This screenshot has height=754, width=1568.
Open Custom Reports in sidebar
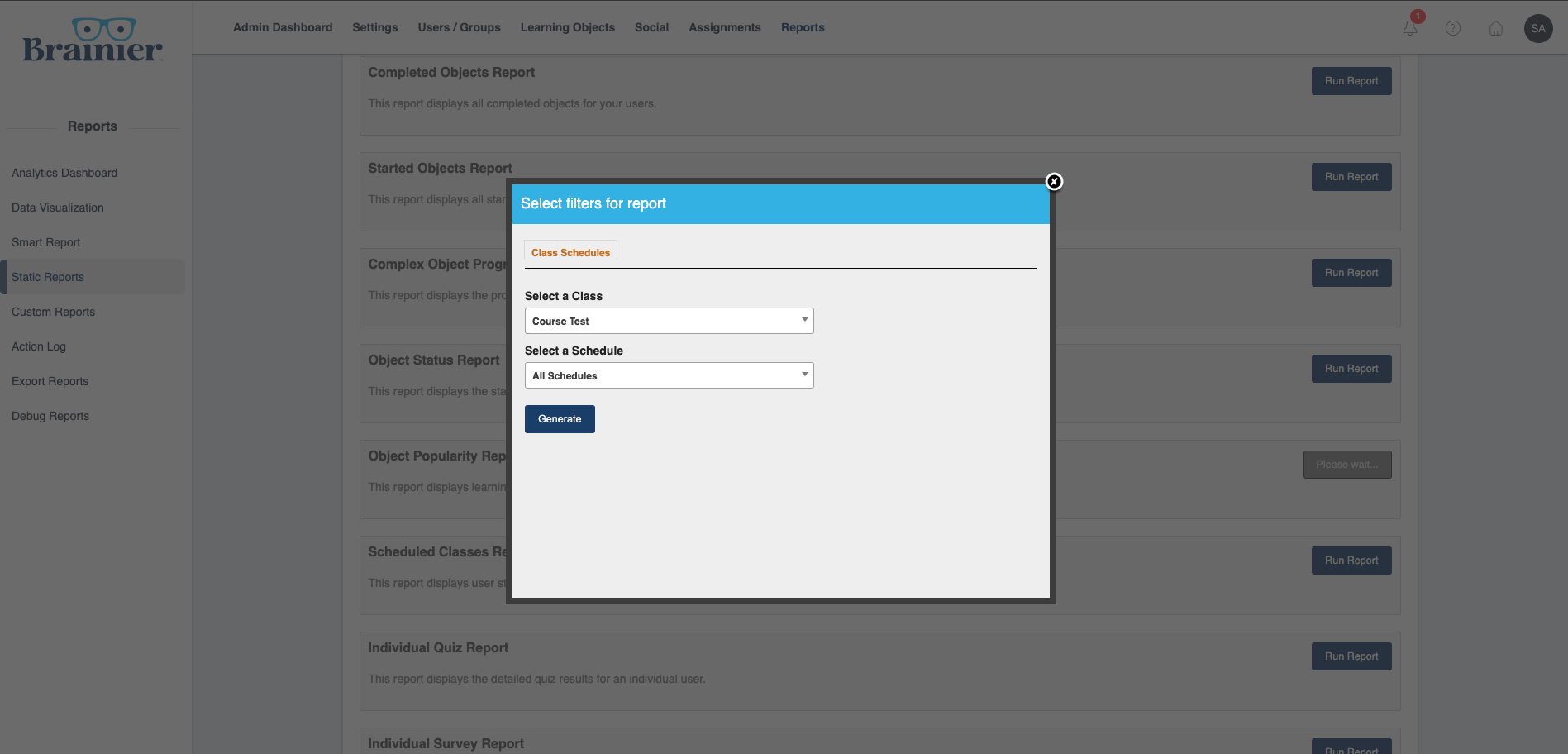coord(54,312)
